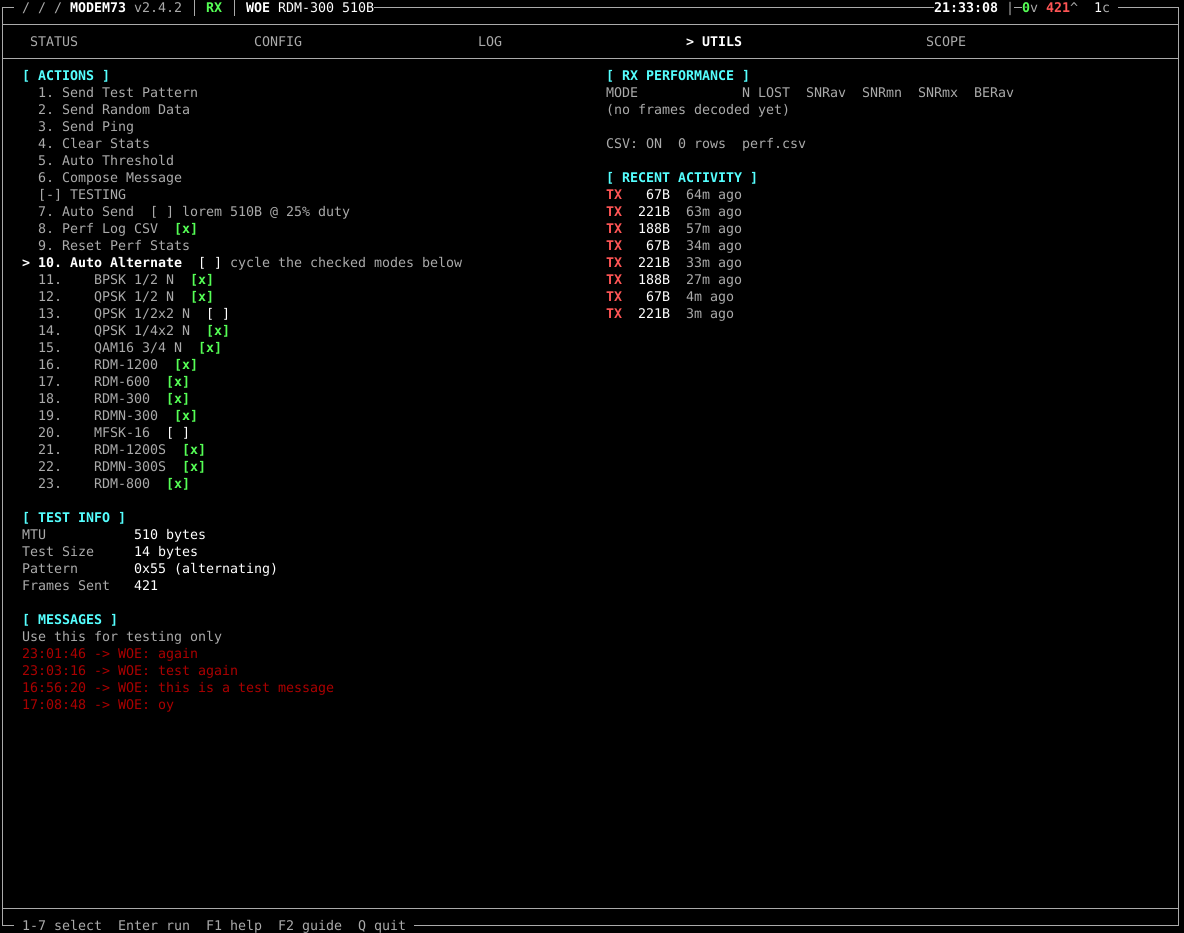Check the QPSK 1/2x2 N mode

tap(217, 314)
